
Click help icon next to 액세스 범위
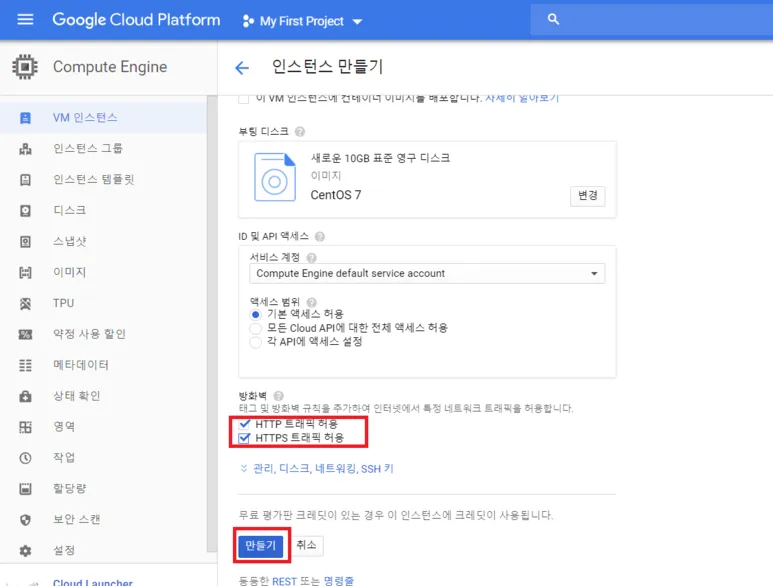(312, 302)
